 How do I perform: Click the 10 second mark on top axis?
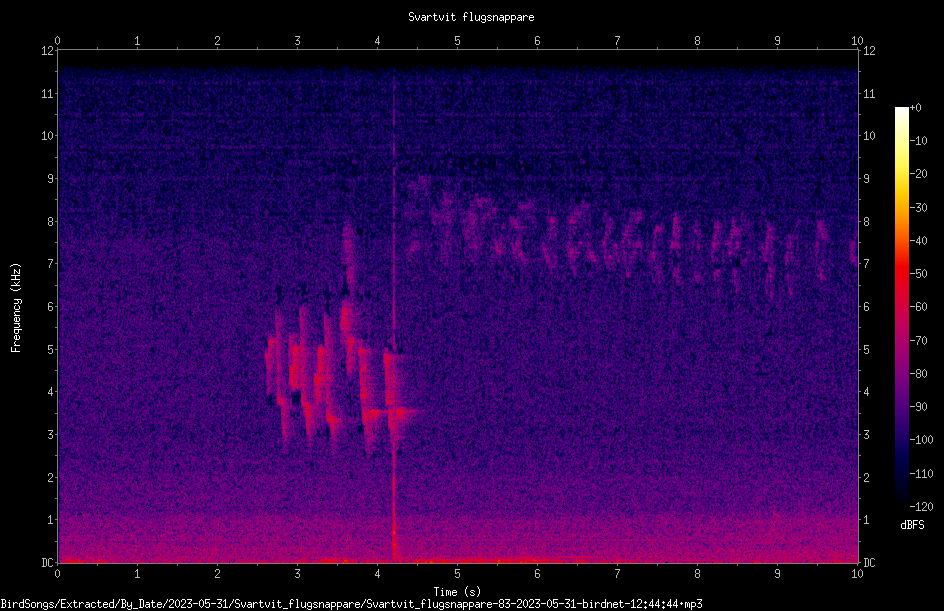point(857,40)
